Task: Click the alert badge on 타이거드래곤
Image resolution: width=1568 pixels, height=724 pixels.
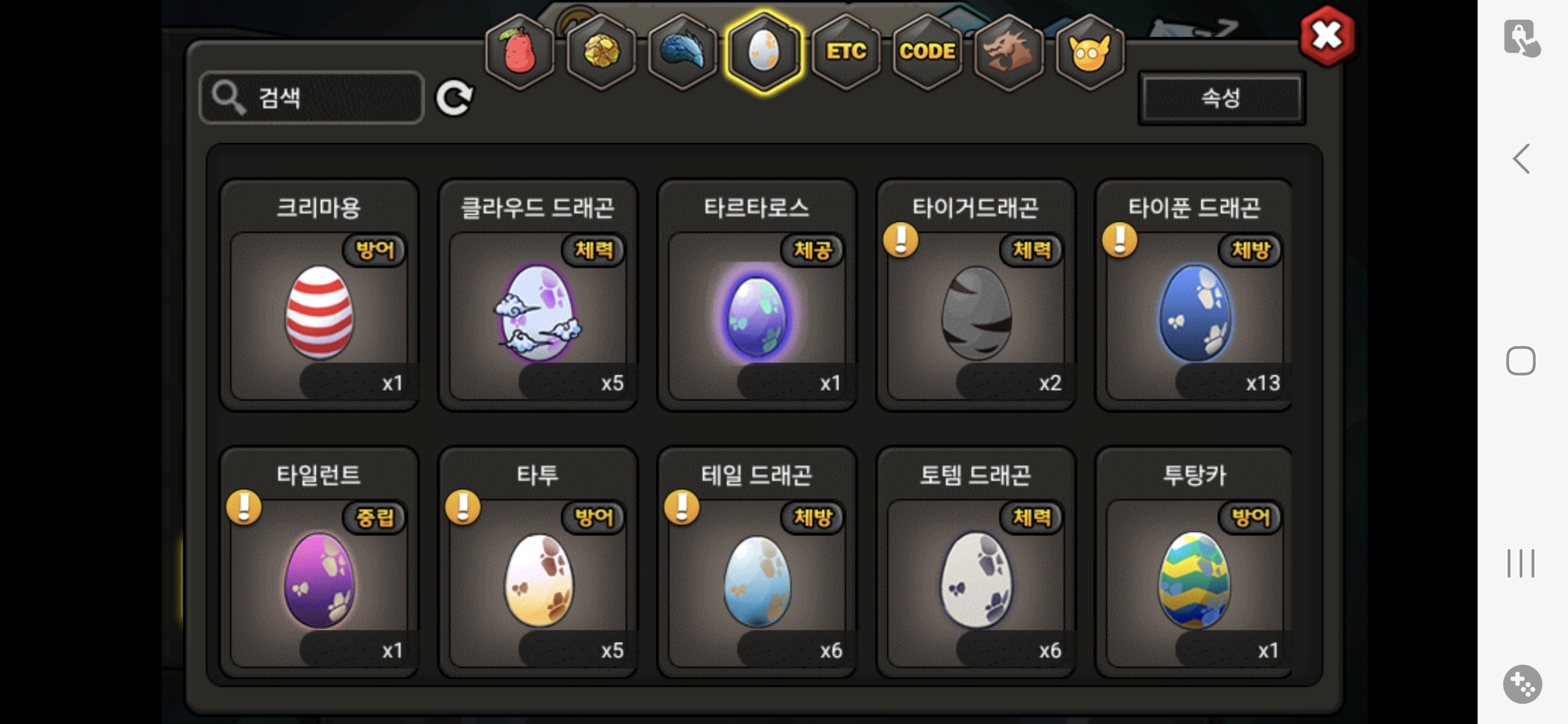Action: (x=901, y=239)
